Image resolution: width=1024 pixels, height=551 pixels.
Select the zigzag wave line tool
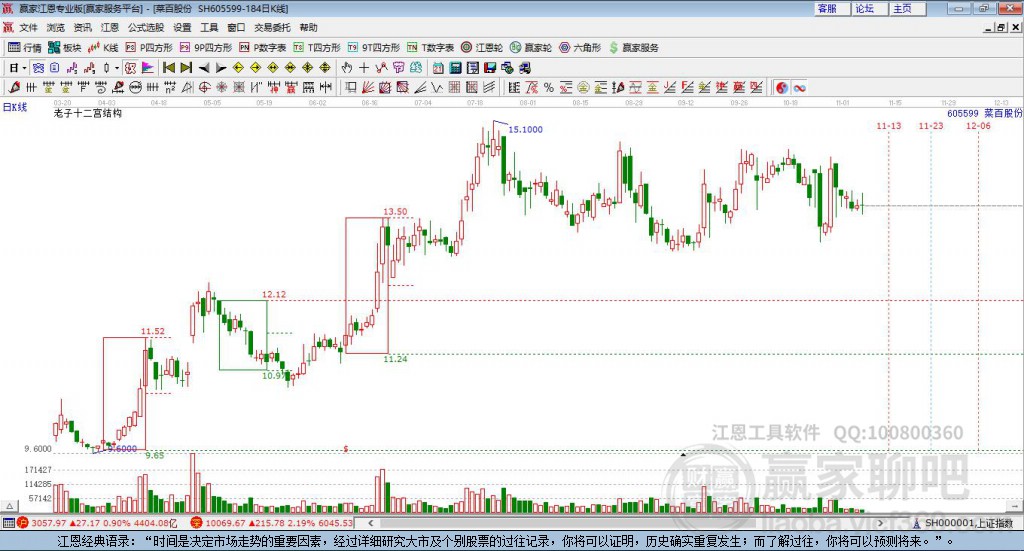(x=438, y=87)
